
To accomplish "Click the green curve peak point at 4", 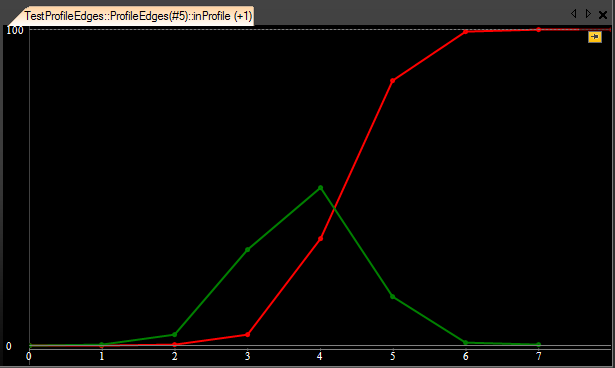I will (320, 188).
